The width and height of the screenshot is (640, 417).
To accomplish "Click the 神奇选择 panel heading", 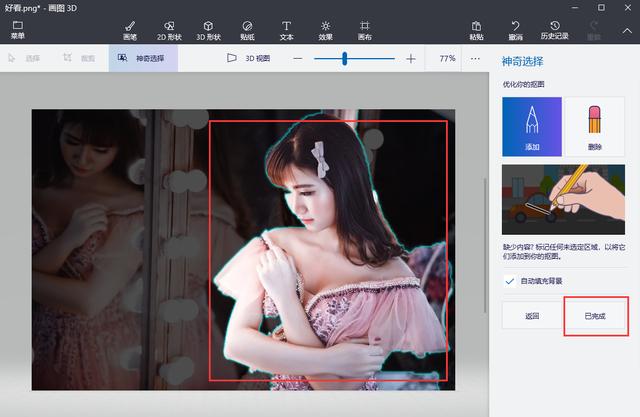I will pyautogui.click(x=522, y=62).
